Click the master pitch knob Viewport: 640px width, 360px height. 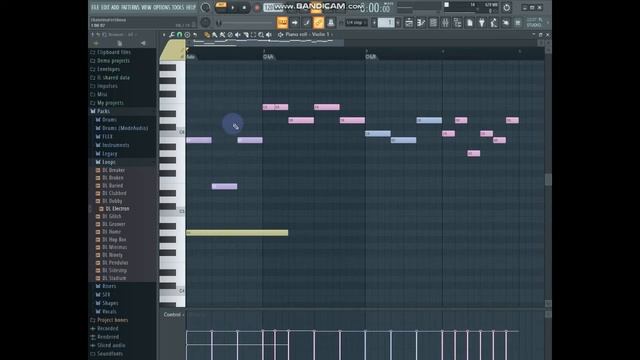(x=205, y=22)
